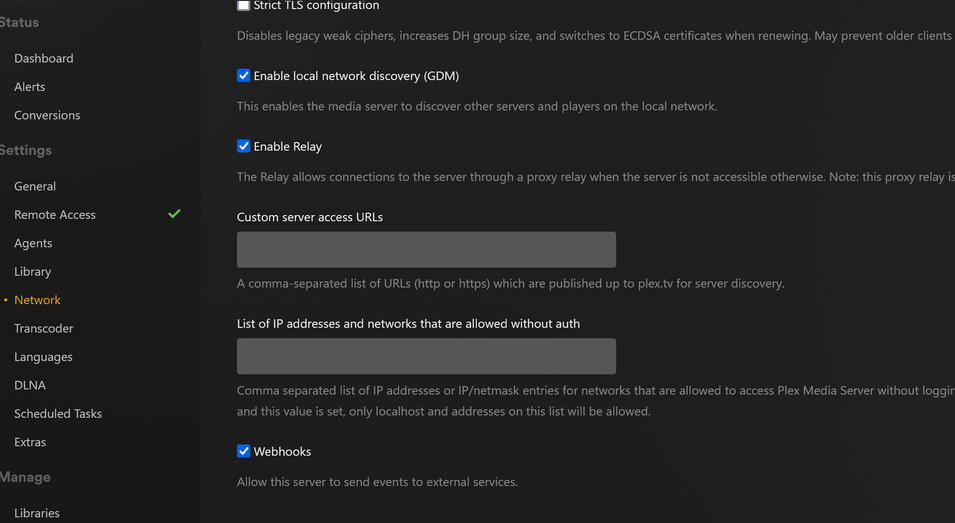Focus the allowed IP addresses without auth field

click(426, 356)
